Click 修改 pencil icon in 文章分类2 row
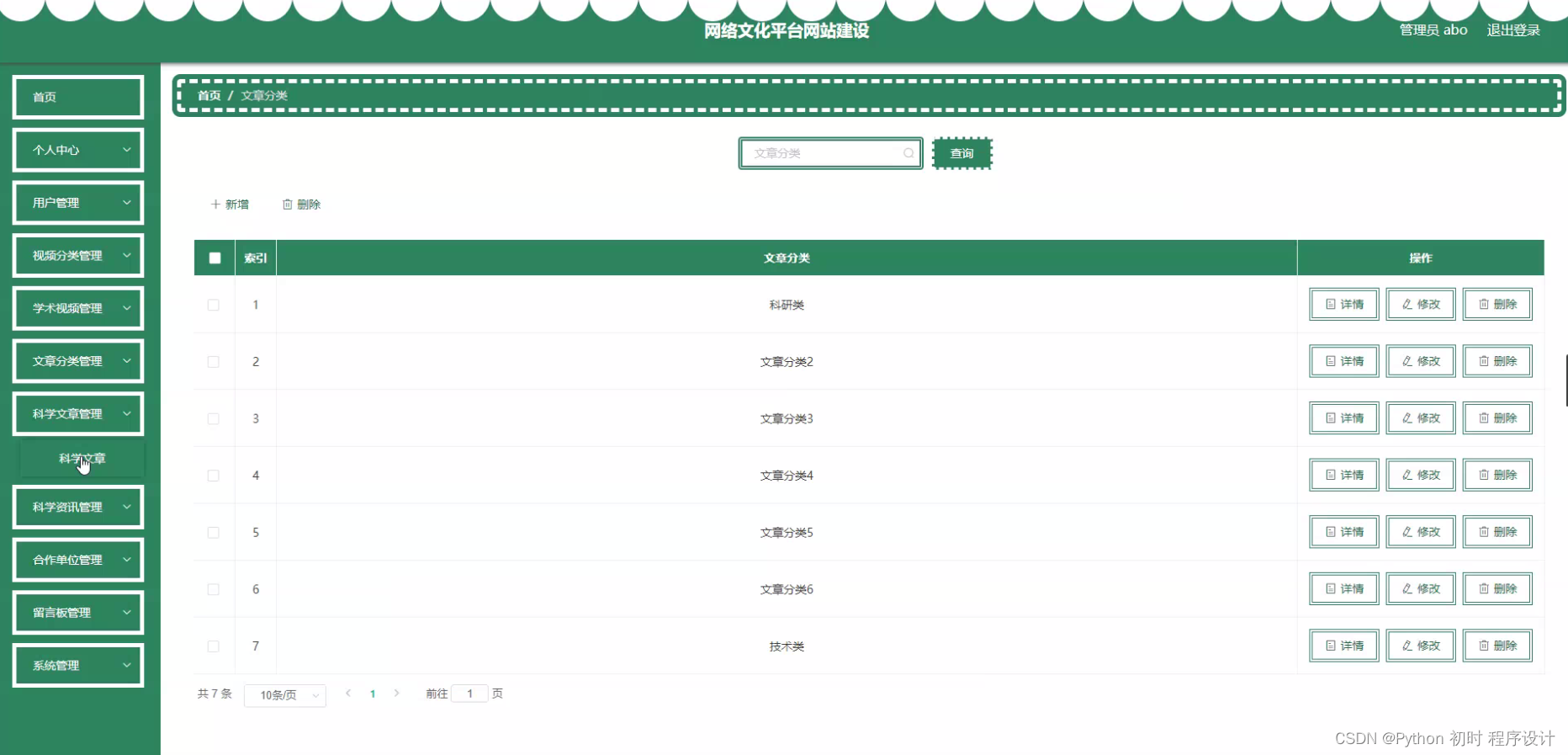 click(1406, 361)
